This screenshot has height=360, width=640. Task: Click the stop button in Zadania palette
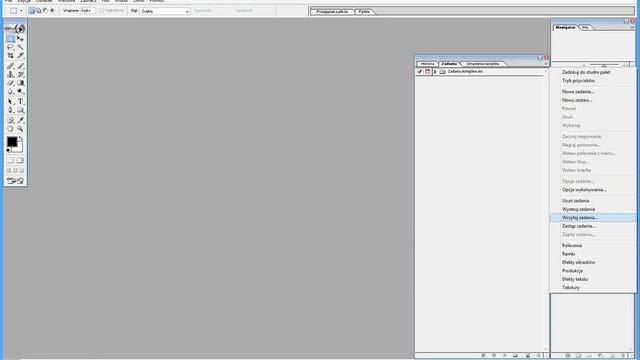483,356
